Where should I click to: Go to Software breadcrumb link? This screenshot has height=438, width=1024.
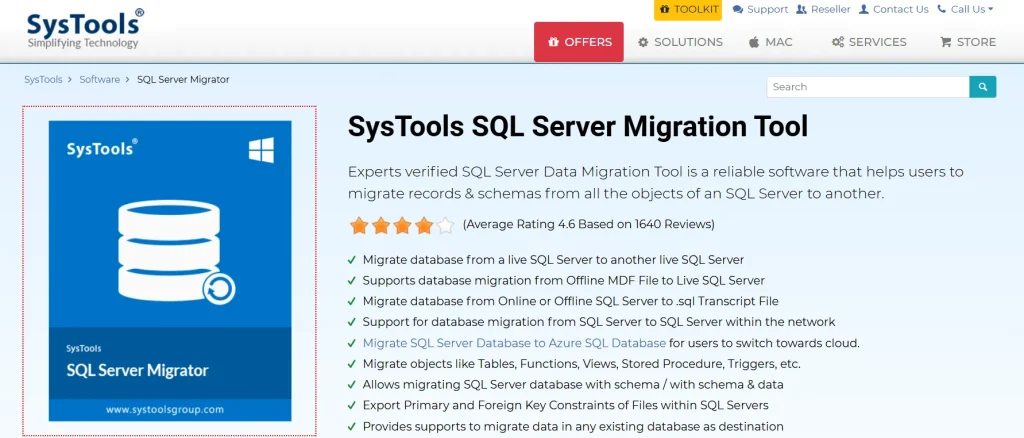coord(99,80)
